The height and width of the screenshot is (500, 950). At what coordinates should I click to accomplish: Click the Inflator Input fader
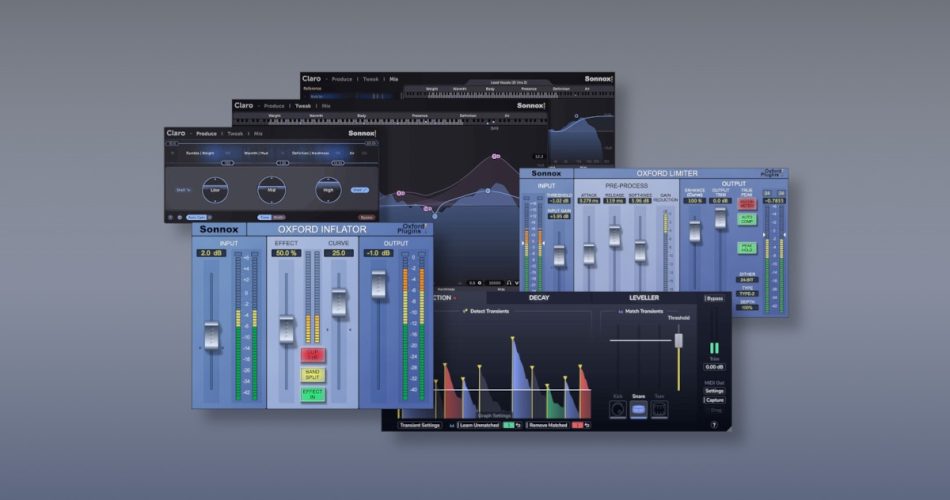tap(211, 336)
